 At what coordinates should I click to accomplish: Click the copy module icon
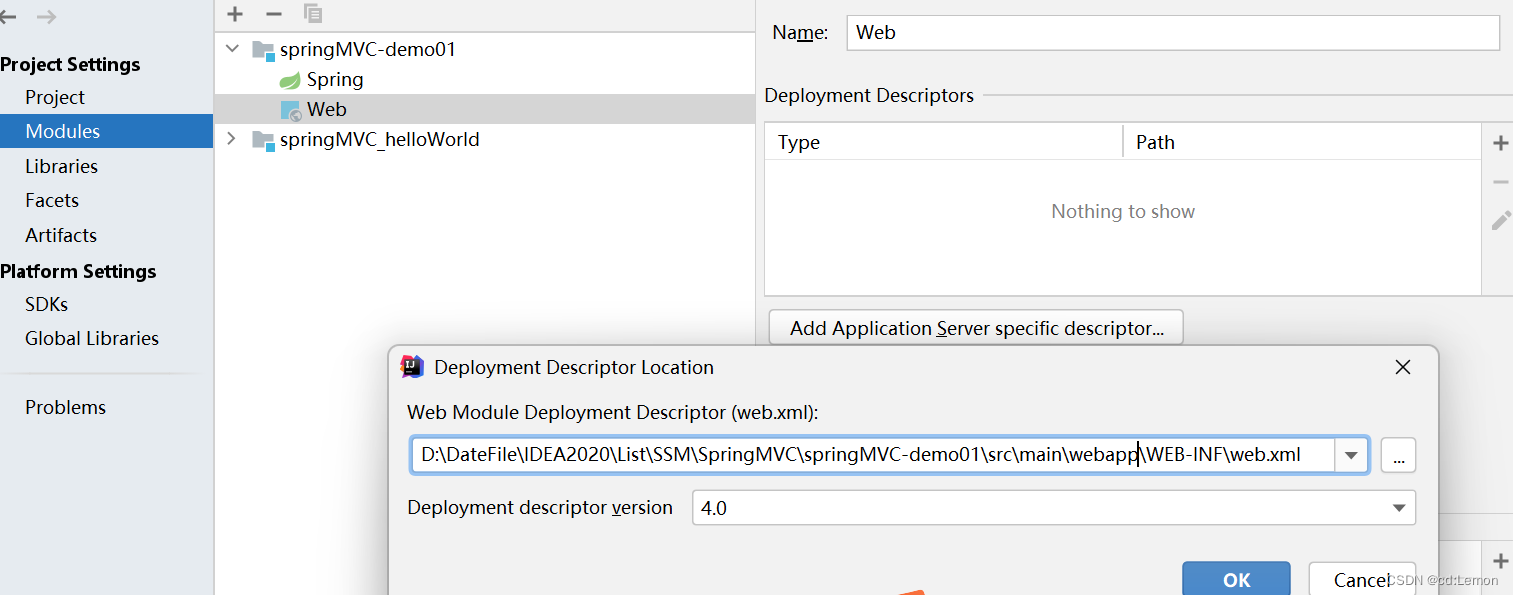click(313, 14)
